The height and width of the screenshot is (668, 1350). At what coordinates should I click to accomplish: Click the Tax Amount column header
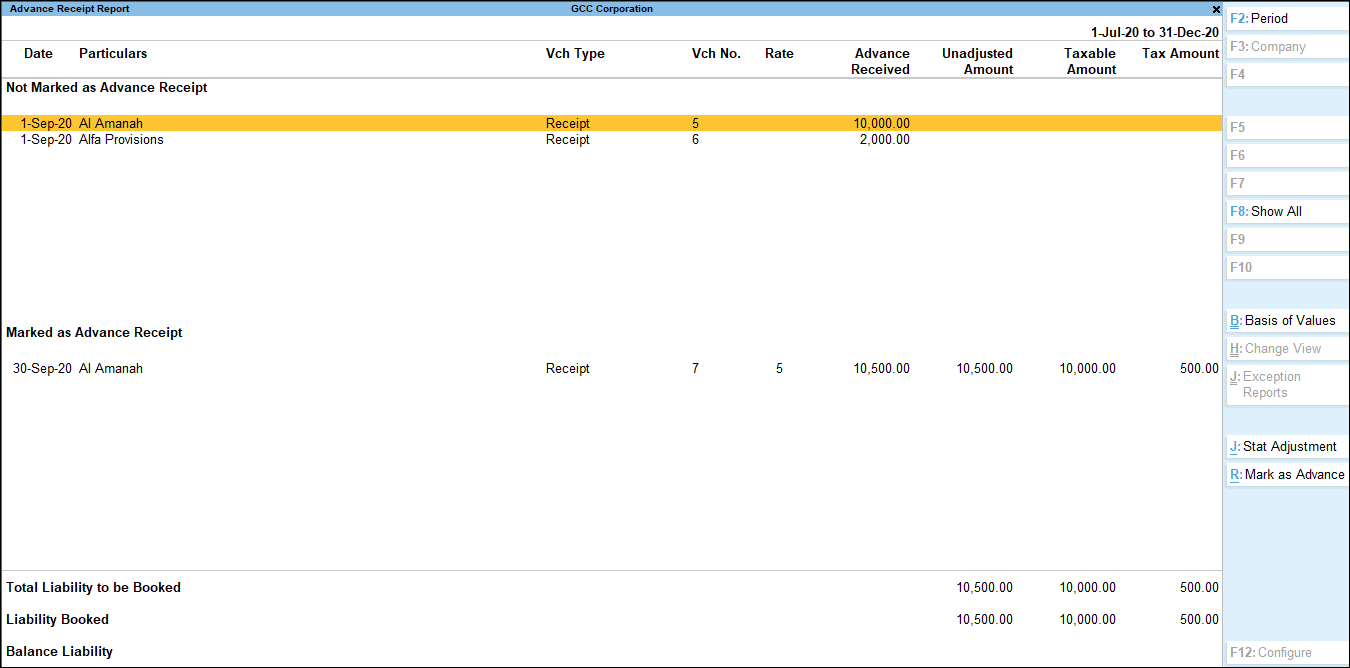[1181, 54]
